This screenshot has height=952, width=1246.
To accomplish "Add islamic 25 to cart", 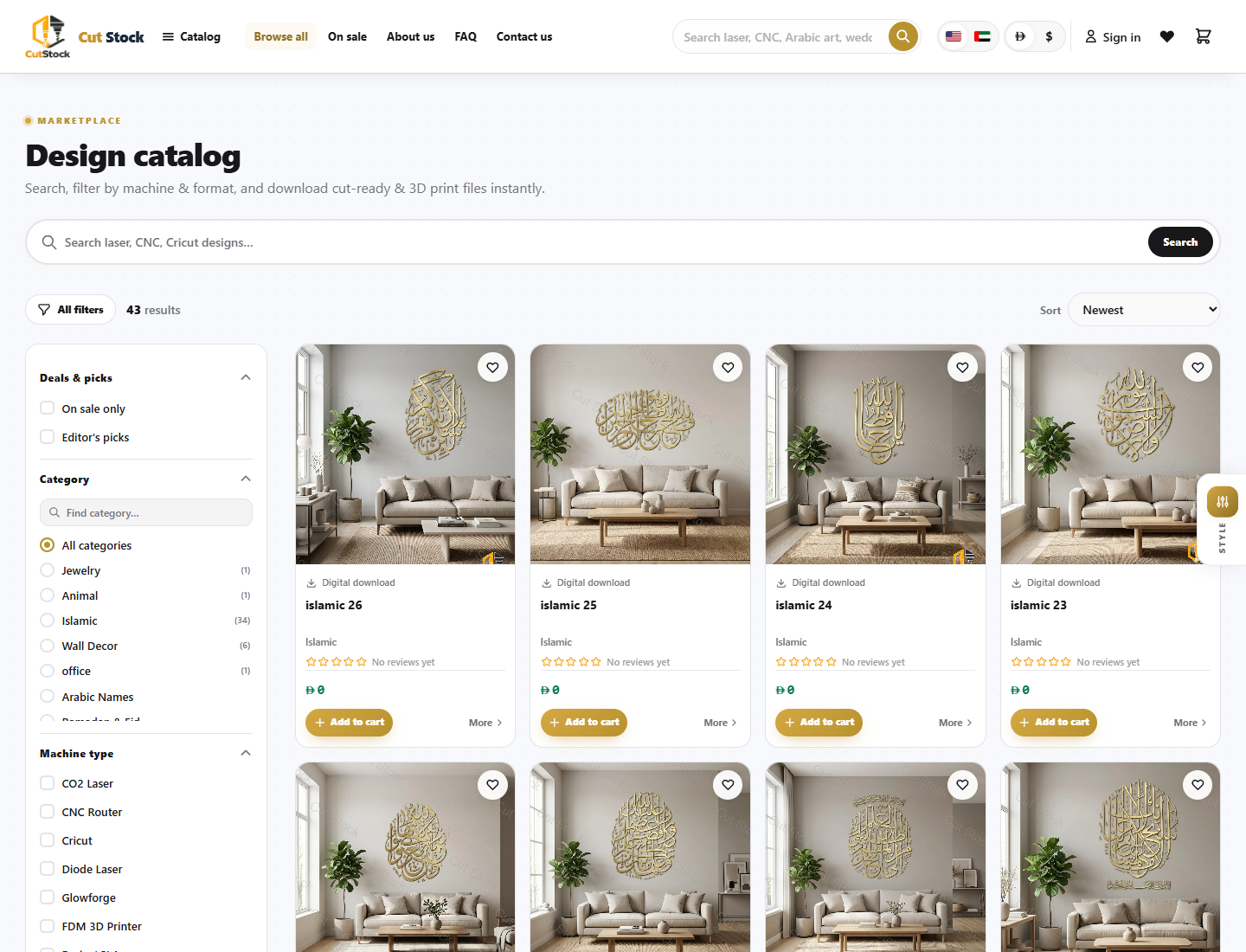I will tap(584, 722).
